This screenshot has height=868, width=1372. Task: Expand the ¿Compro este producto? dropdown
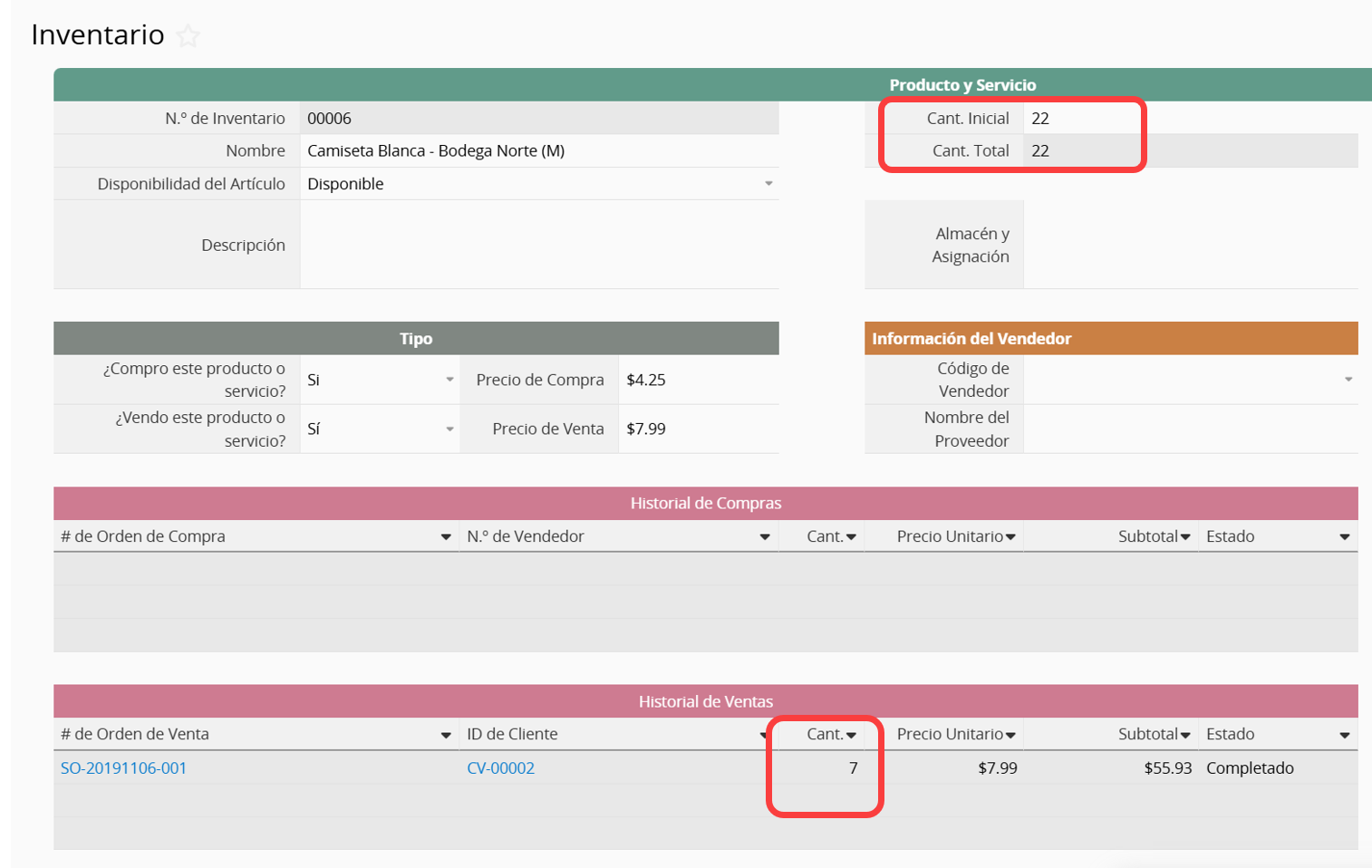pyautogui.click(x=449, y=380)
